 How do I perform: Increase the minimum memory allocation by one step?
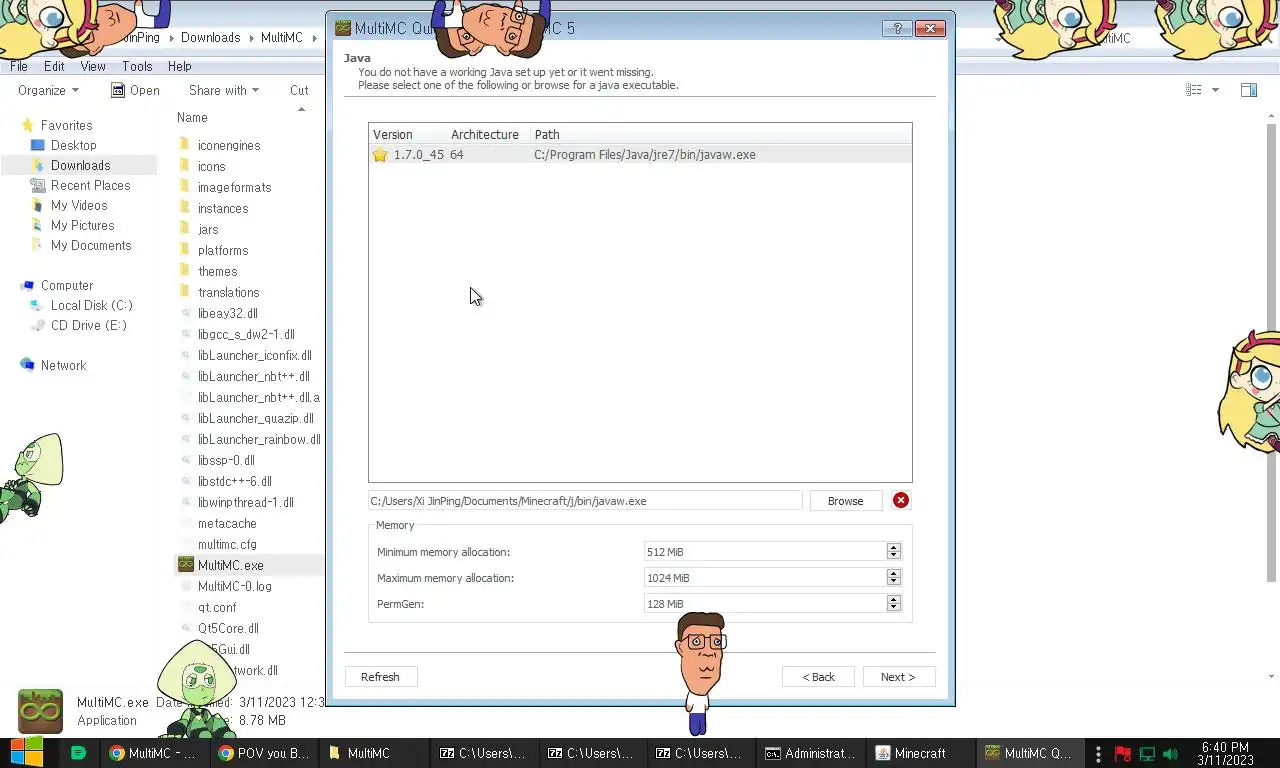[x=894, y=547]
